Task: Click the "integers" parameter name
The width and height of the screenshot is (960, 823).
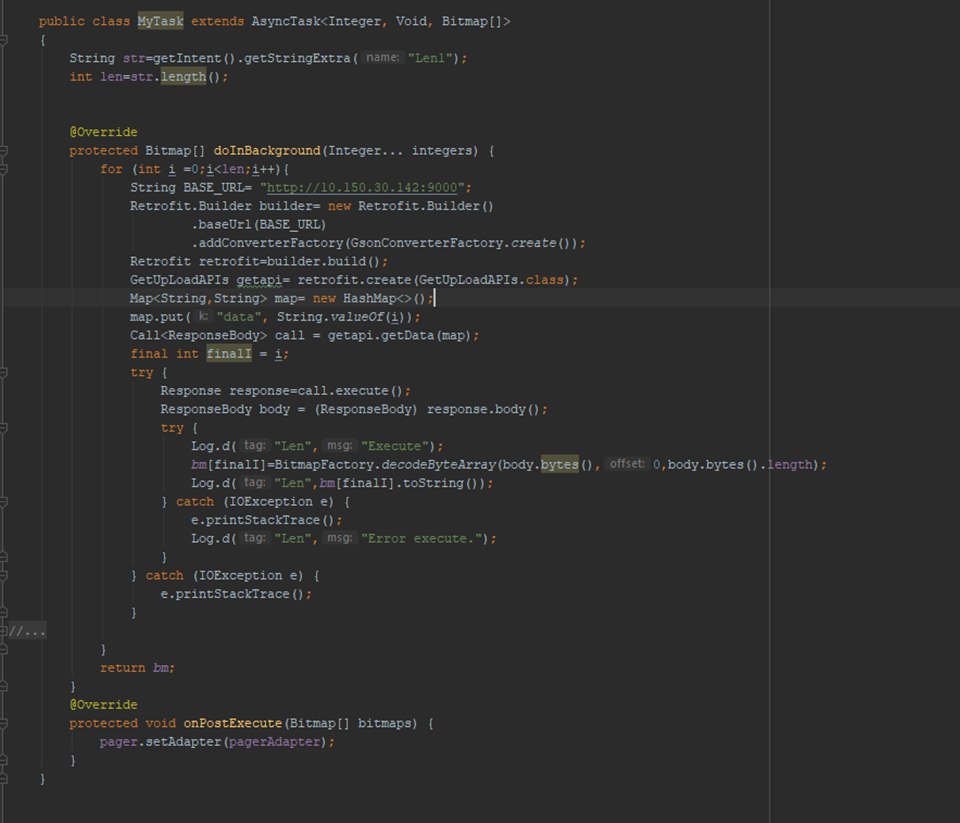Action: (x=442, y=151)
